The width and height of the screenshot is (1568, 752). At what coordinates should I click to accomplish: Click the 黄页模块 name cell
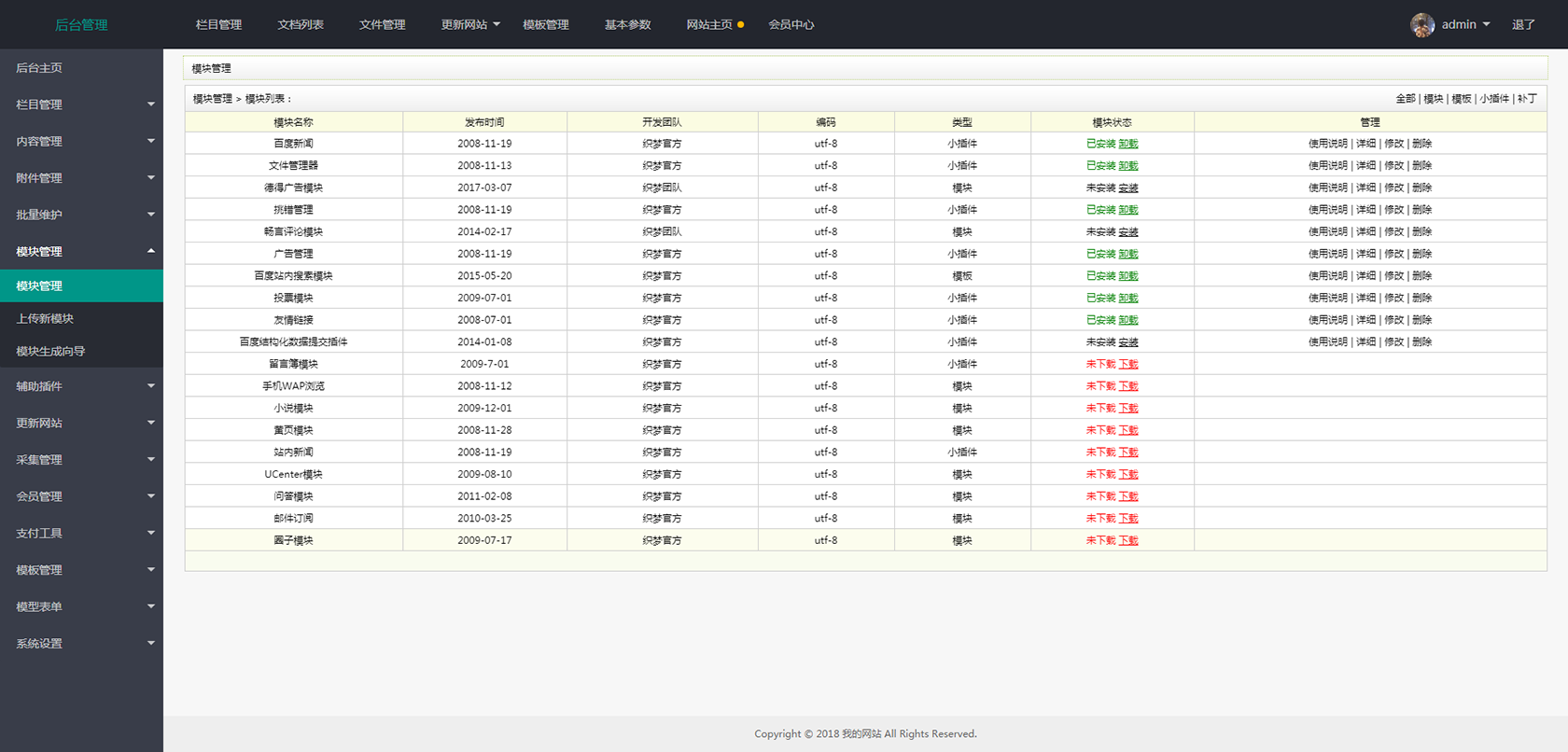(293, 430)
